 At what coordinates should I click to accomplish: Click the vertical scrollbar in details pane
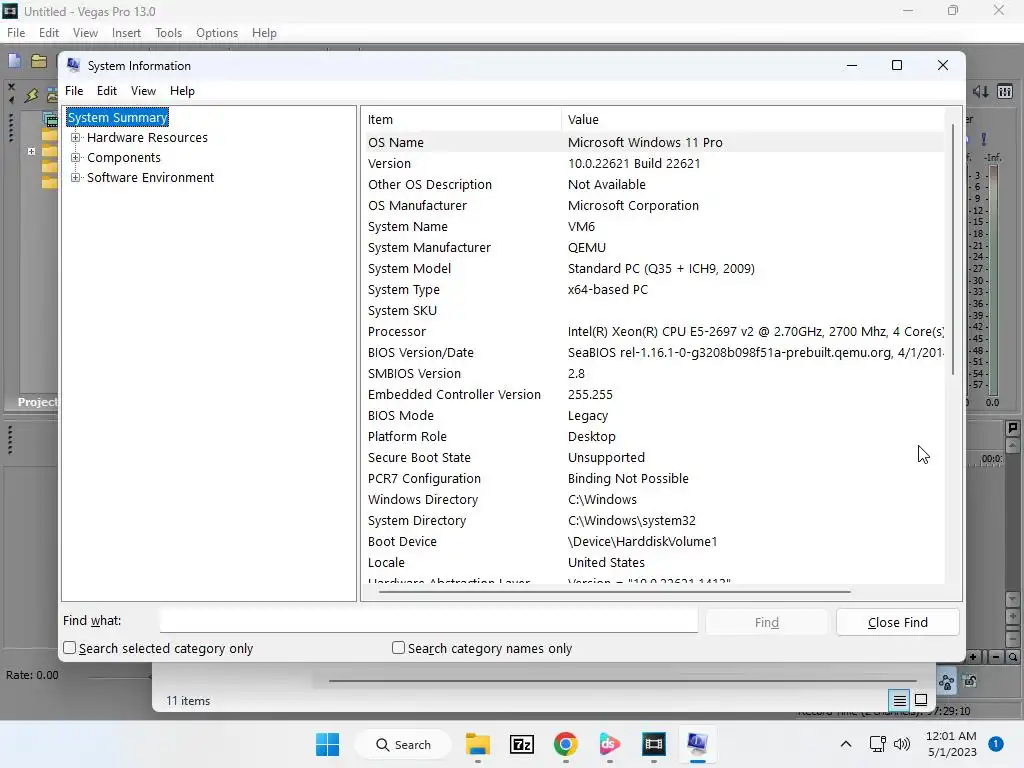coord(953,249)
